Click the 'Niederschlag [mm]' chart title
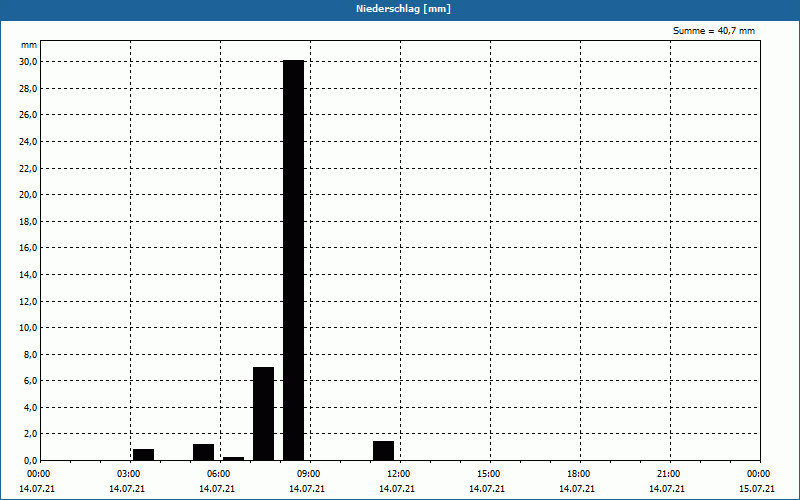 [403, 9]
